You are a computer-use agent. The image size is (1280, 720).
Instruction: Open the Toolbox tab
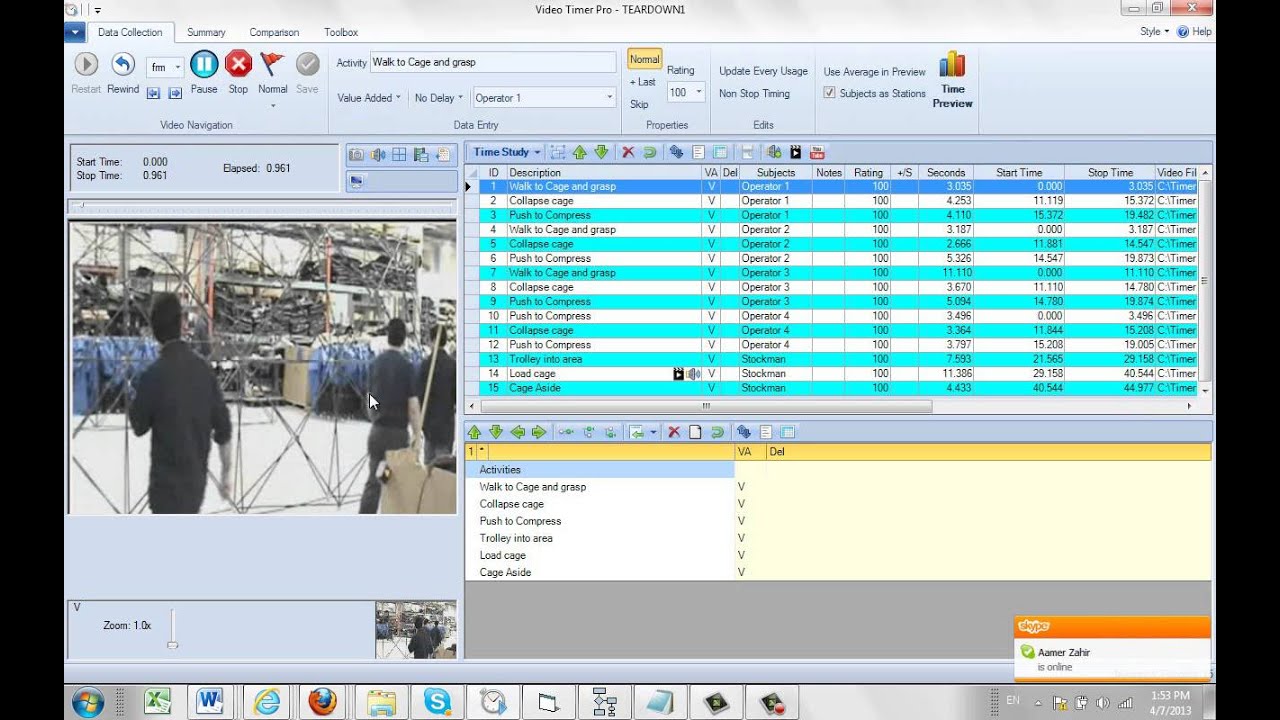click(341, 32)
